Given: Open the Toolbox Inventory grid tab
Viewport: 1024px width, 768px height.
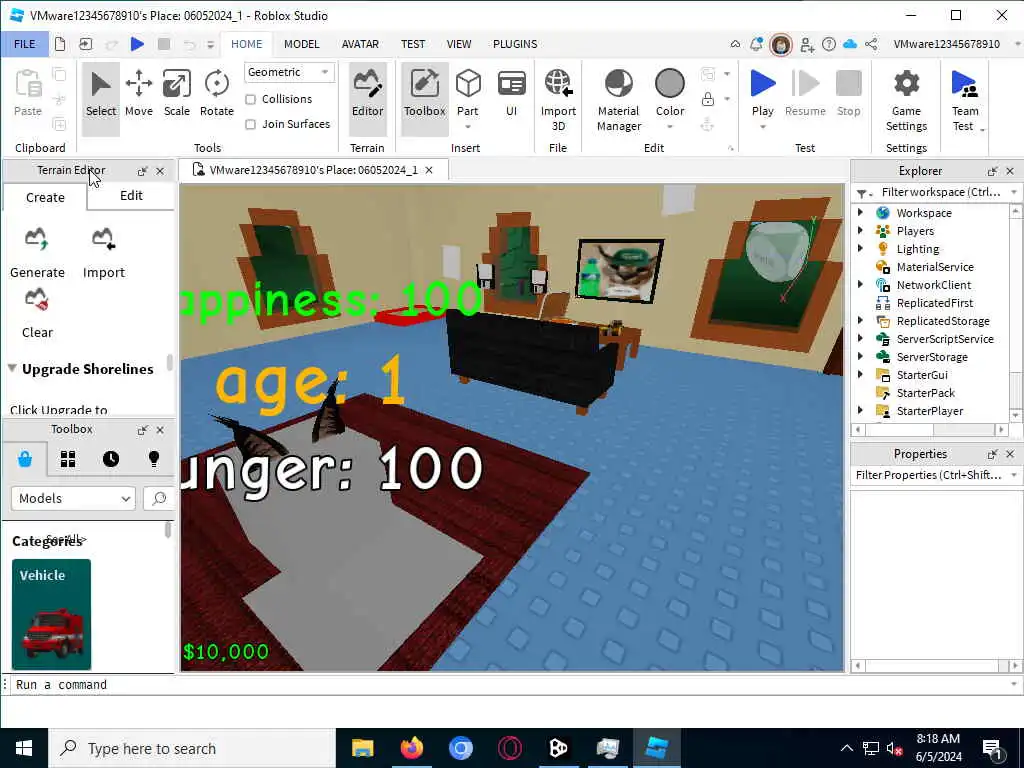Looking at the screenshot, I should click(68, 459).
